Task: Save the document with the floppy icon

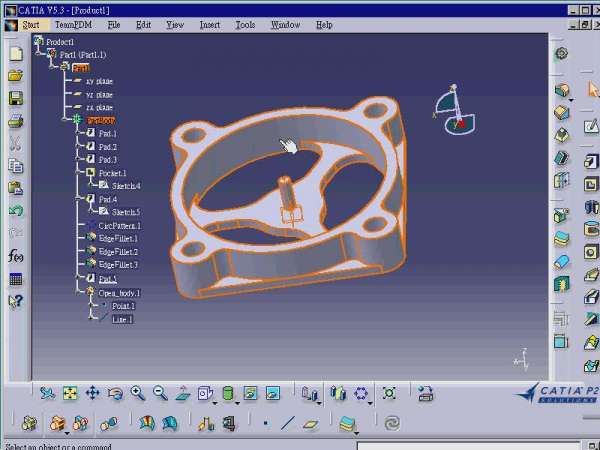Action: click(16, 98)
